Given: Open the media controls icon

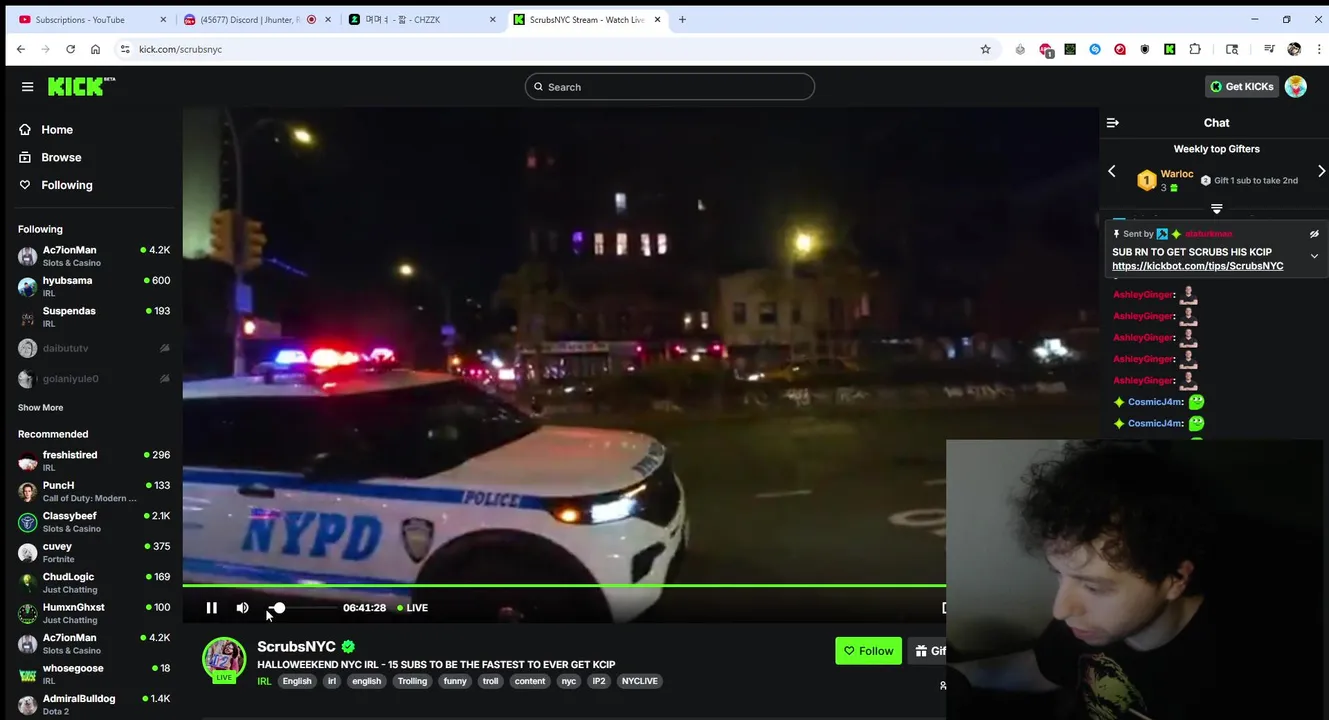Looking at the screenshot, I should [x=1269, y=49].
